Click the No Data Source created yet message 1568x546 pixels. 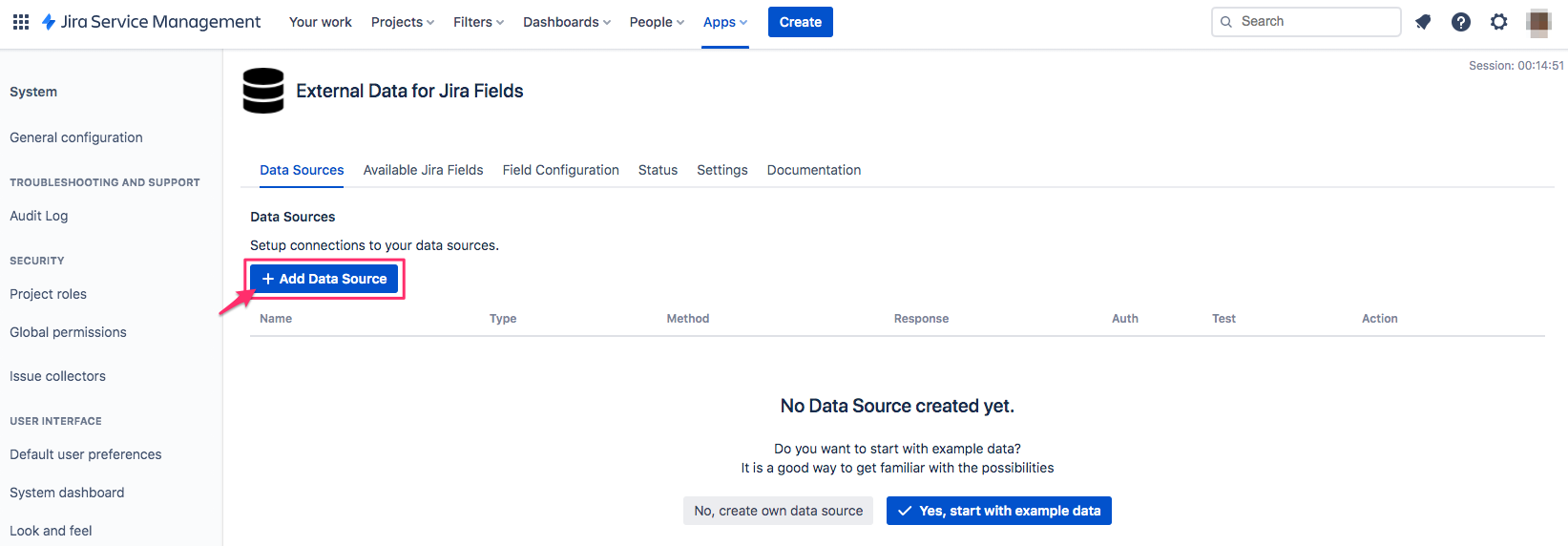click(897, 406)
